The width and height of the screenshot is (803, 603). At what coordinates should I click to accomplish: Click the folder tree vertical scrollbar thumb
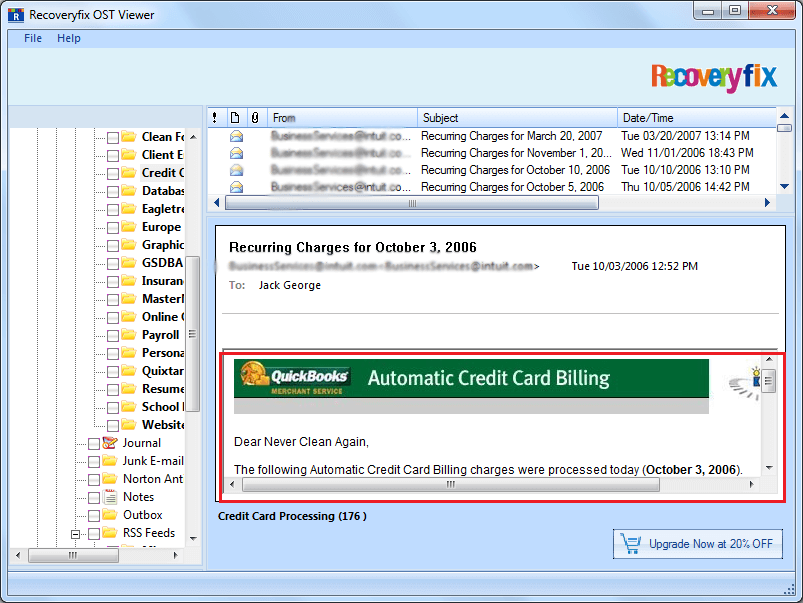point(193,334)
